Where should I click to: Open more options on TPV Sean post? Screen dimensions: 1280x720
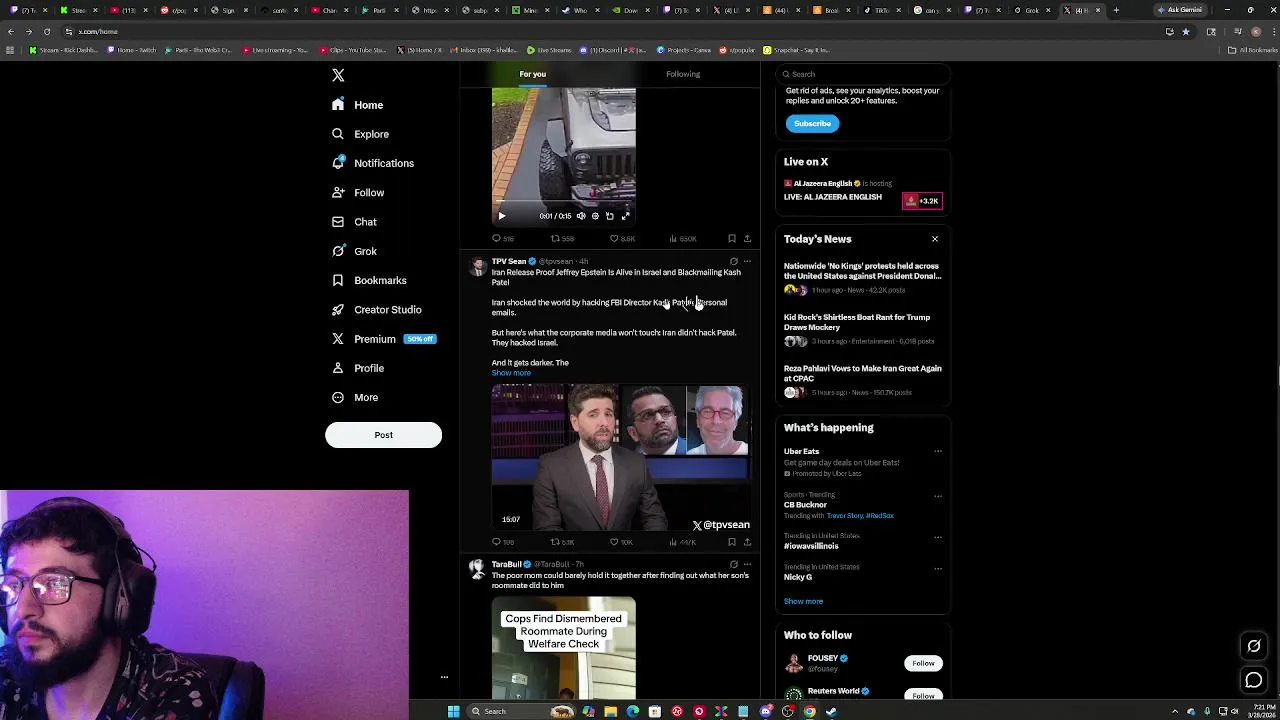pos(747,261)
